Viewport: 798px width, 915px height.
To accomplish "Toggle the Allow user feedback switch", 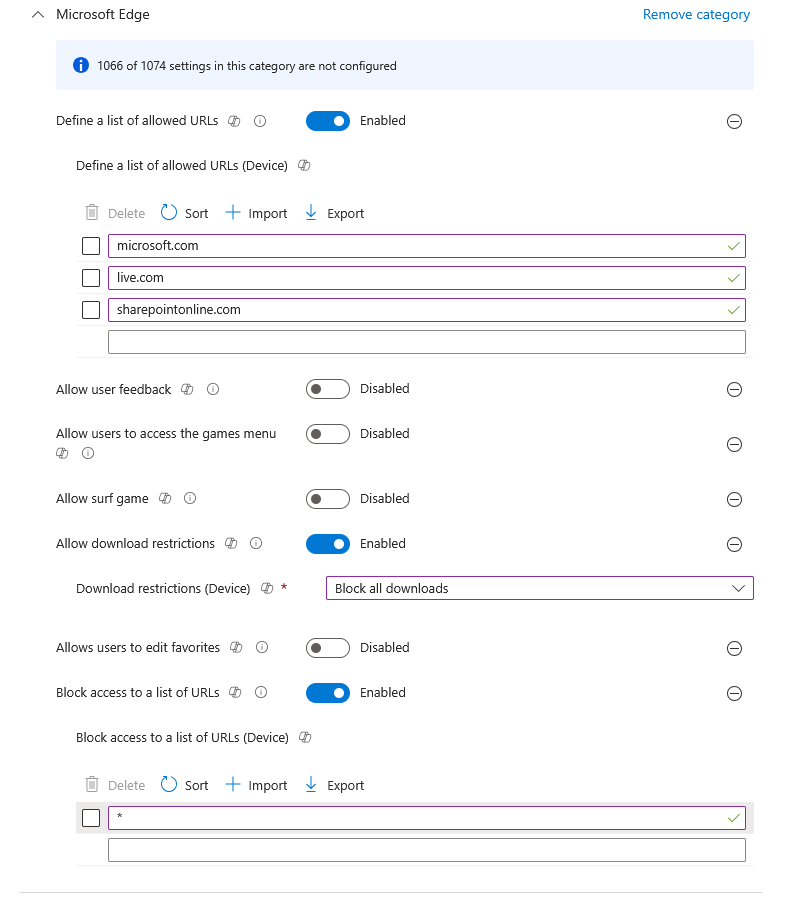I will 327,389.
